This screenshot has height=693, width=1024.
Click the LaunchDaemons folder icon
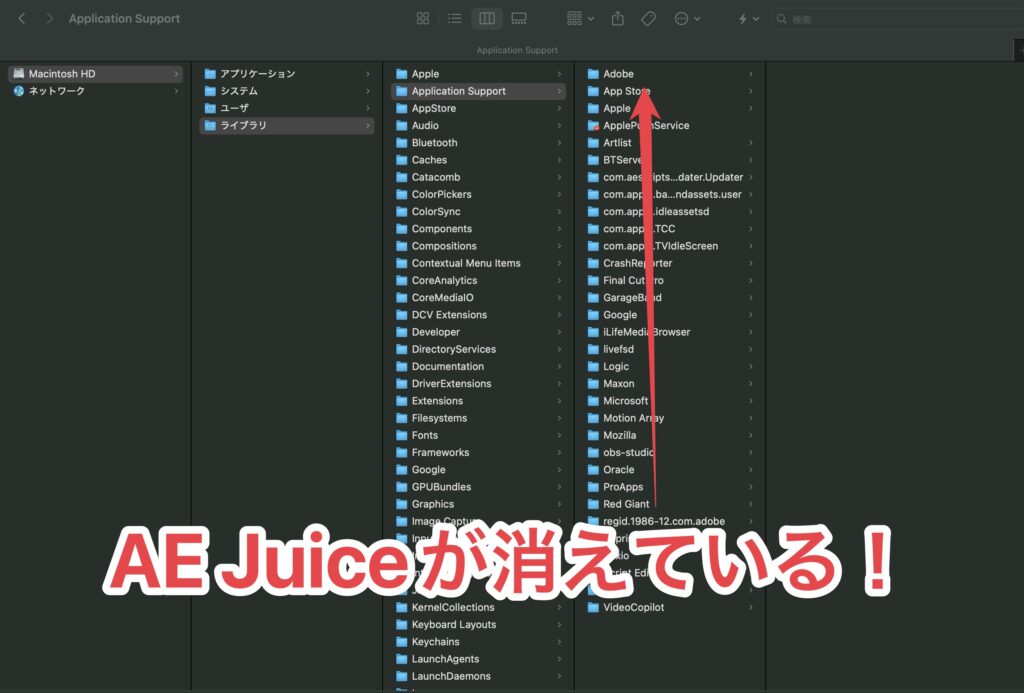pyautogui.click(x=402, y=676)
